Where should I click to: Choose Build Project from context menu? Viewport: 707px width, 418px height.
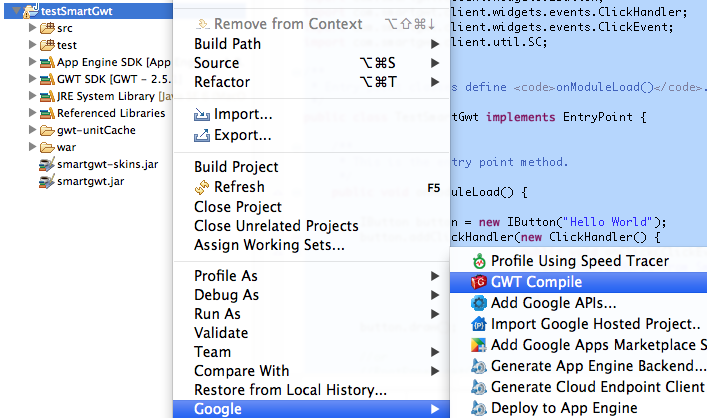tap(311, 167)
